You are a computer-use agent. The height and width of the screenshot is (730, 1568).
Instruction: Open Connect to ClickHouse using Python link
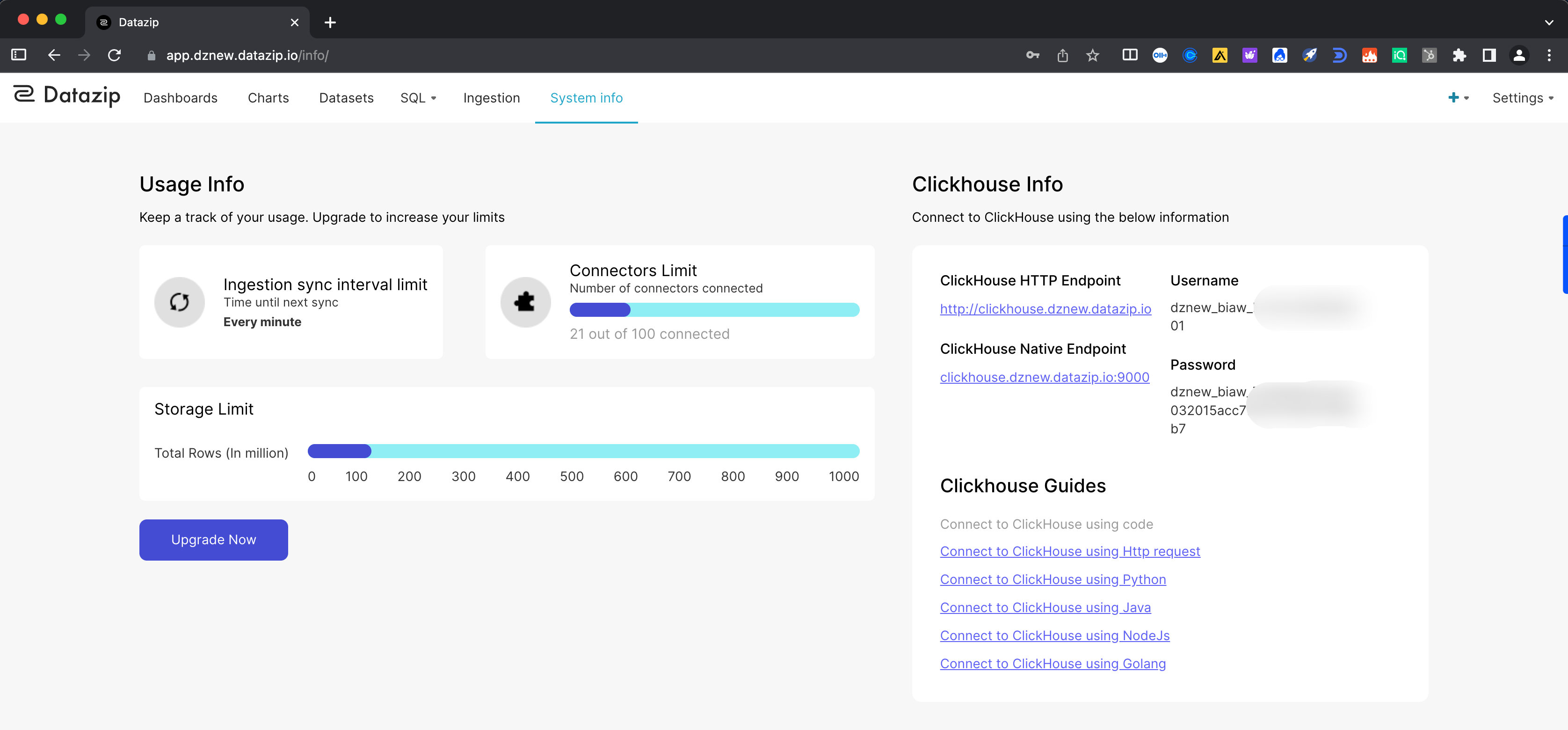click(x=1053, y=580)
